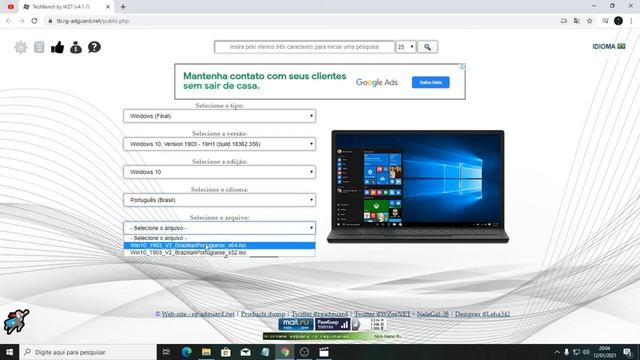Click the taskbar clock and date

click(x=604, y=352)
